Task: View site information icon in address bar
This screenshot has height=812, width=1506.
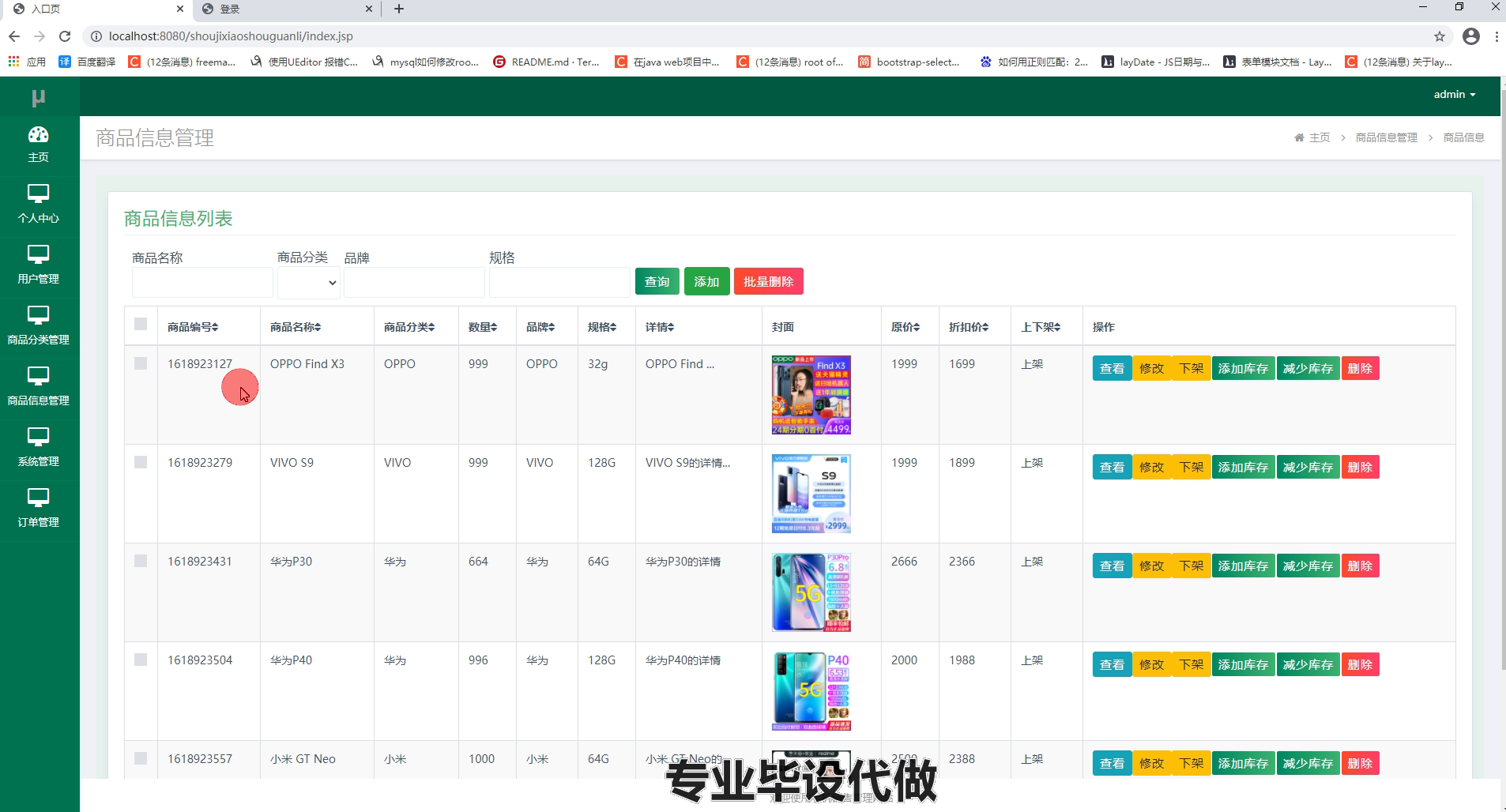Action: [96, 36]
